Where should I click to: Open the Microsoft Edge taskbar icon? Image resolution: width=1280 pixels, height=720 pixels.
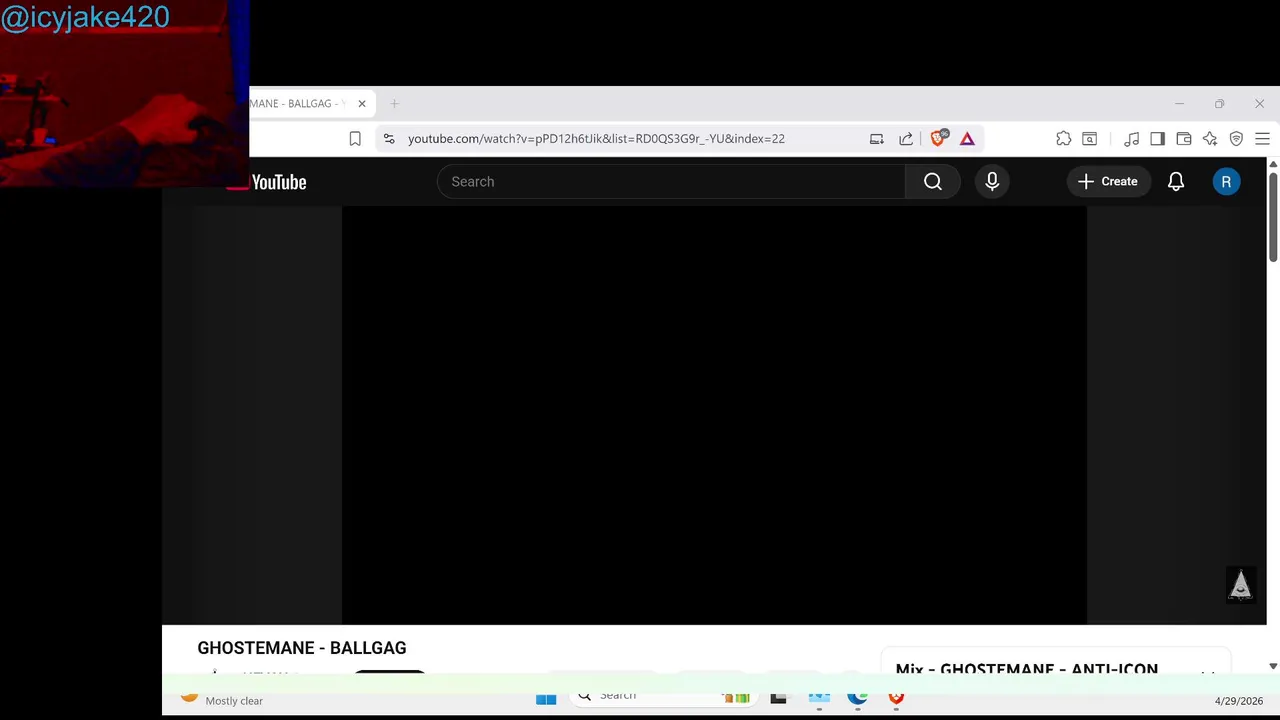click(x=857, y=697)
